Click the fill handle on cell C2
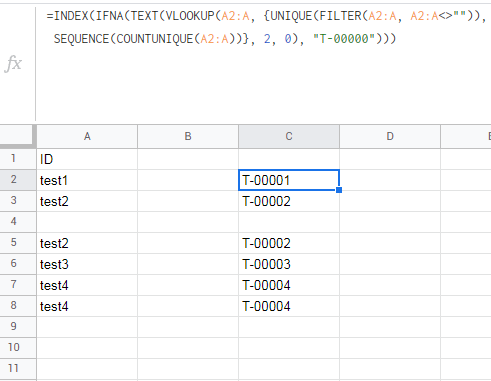This screenshot has width=491, height=381. 339,190
